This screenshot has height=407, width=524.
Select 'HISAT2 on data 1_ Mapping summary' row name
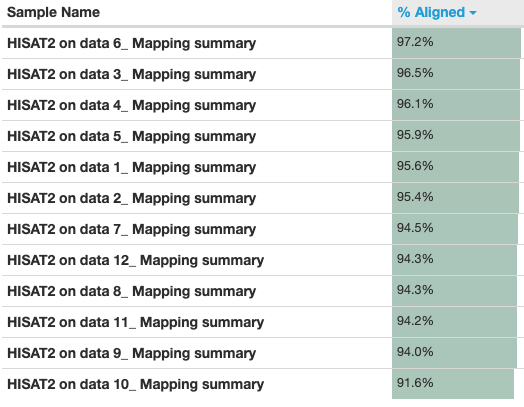tap(132, 167)
